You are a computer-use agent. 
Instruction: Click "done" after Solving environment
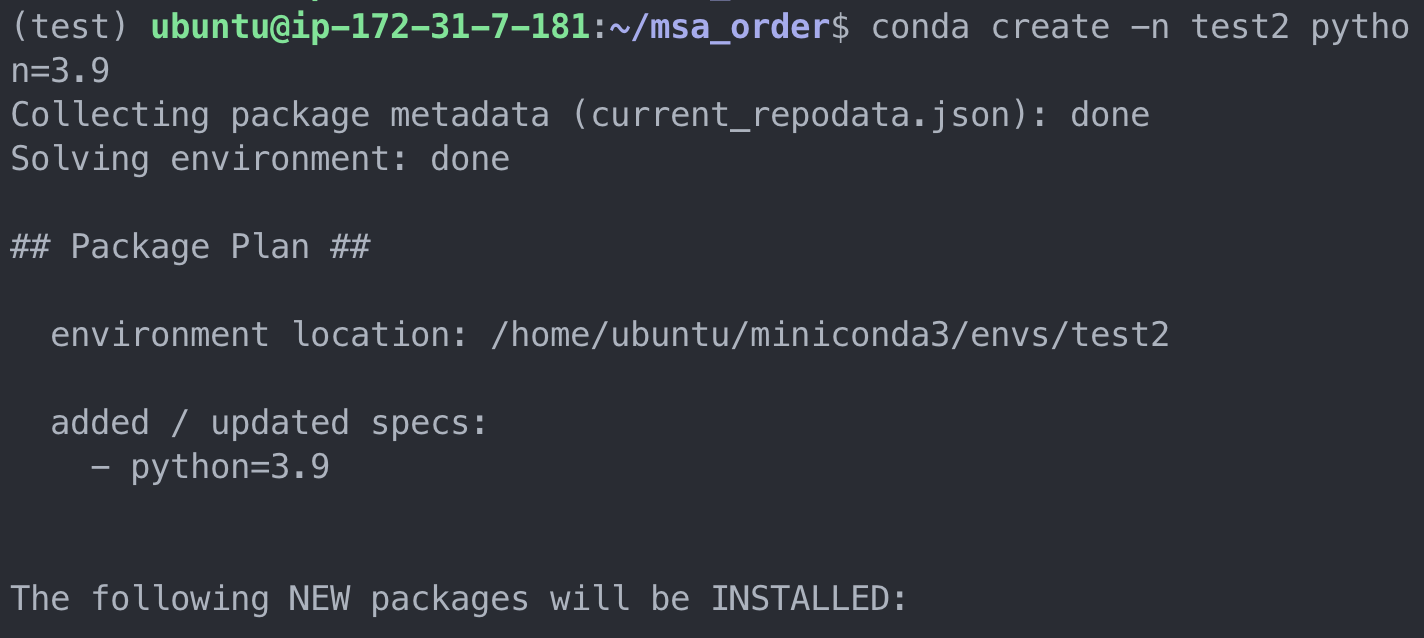(x=470, y=159)
